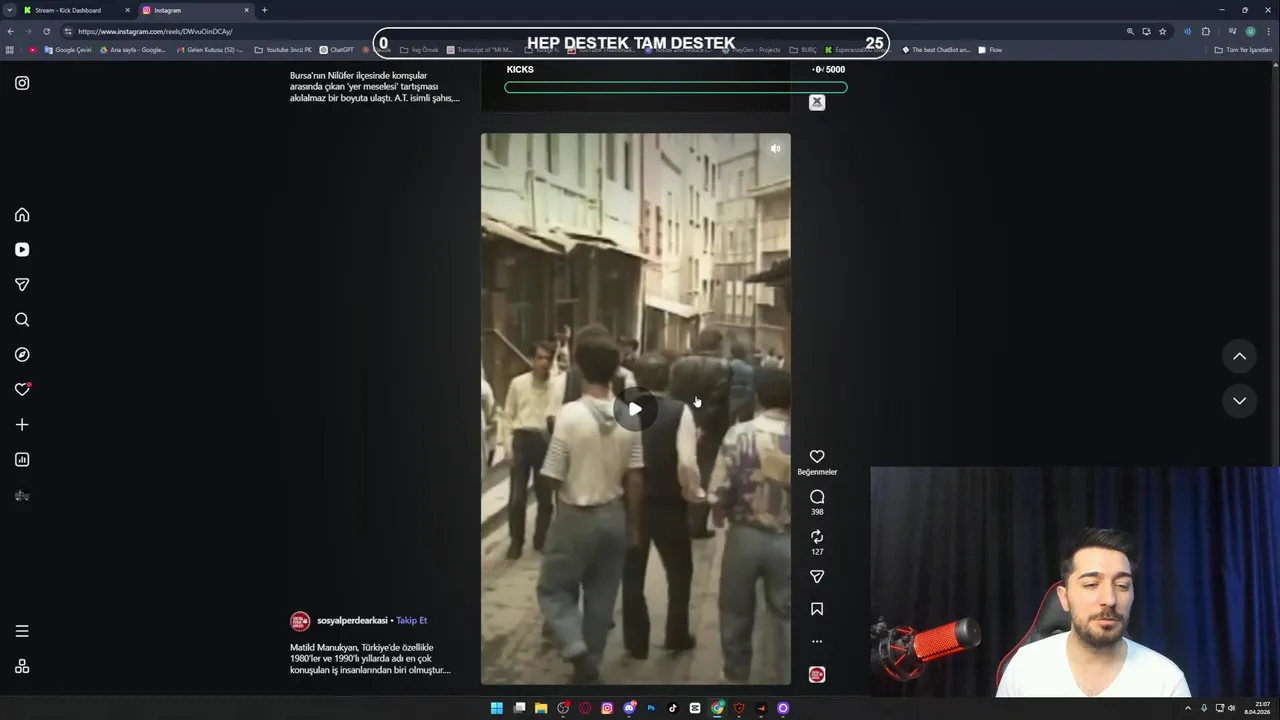Screen dimensions: 1280x720
Task: Close the KICKS overlay with X
Action: pyautogui.click(x=817, y=102)
